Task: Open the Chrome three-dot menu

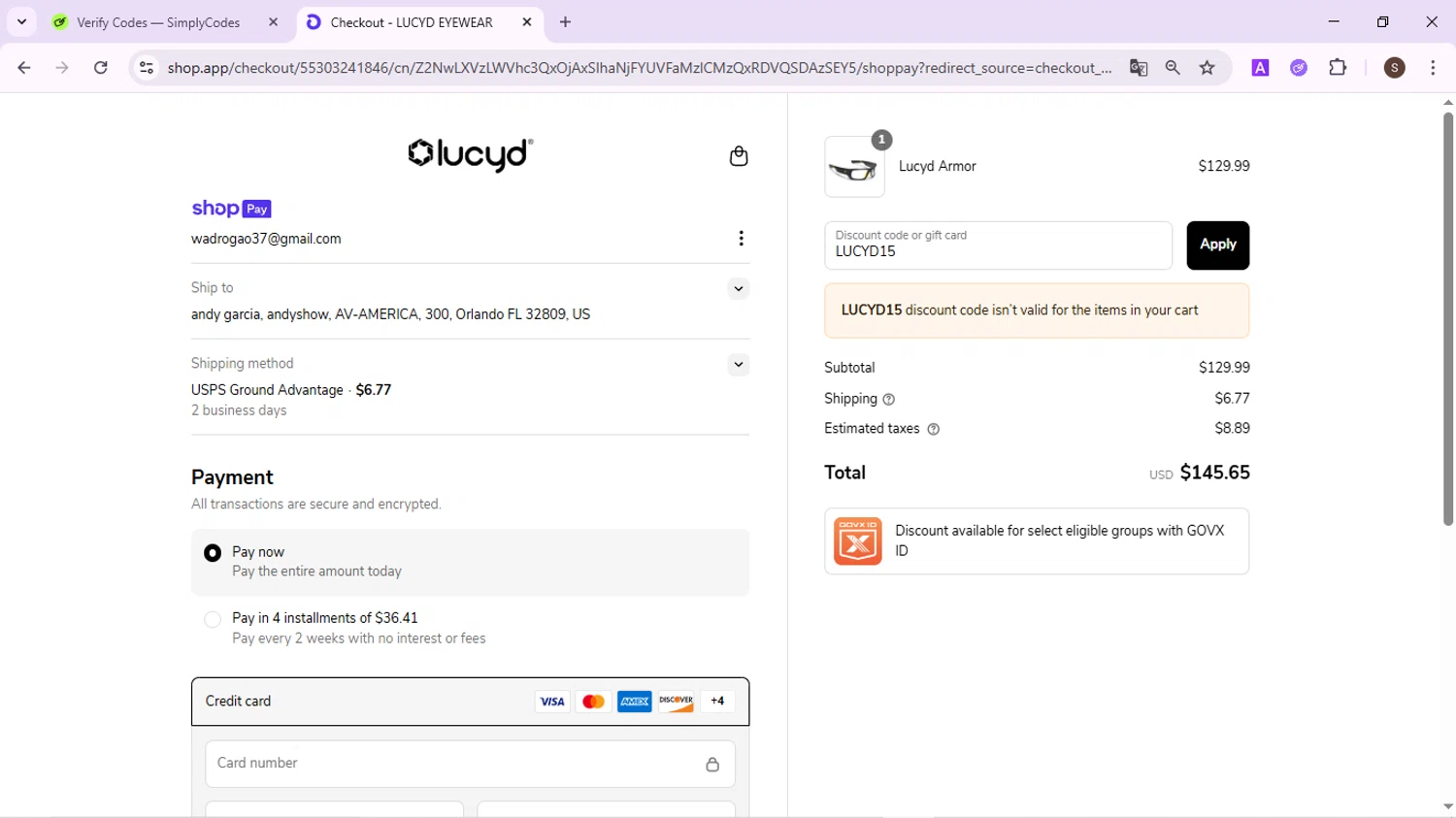Action: pos(1433,68)
